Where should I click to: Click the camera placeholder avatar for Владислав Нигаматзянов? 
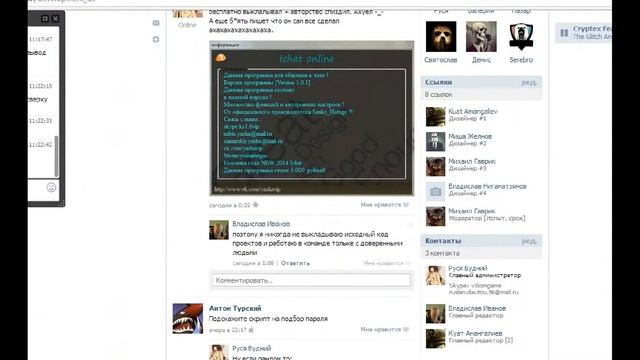tap(436, 191)
